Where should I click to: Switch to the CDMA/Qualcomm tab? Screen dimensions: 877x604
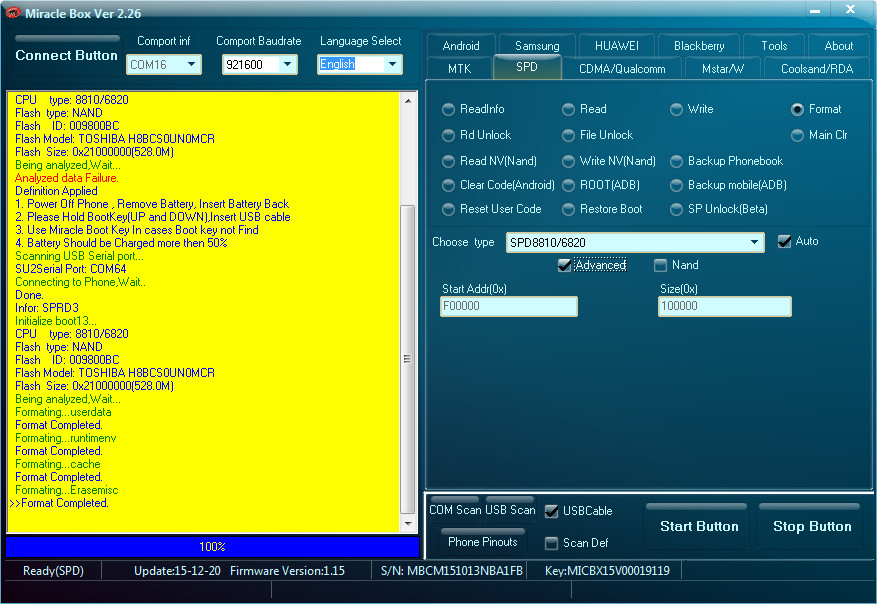tap(622, 68)
